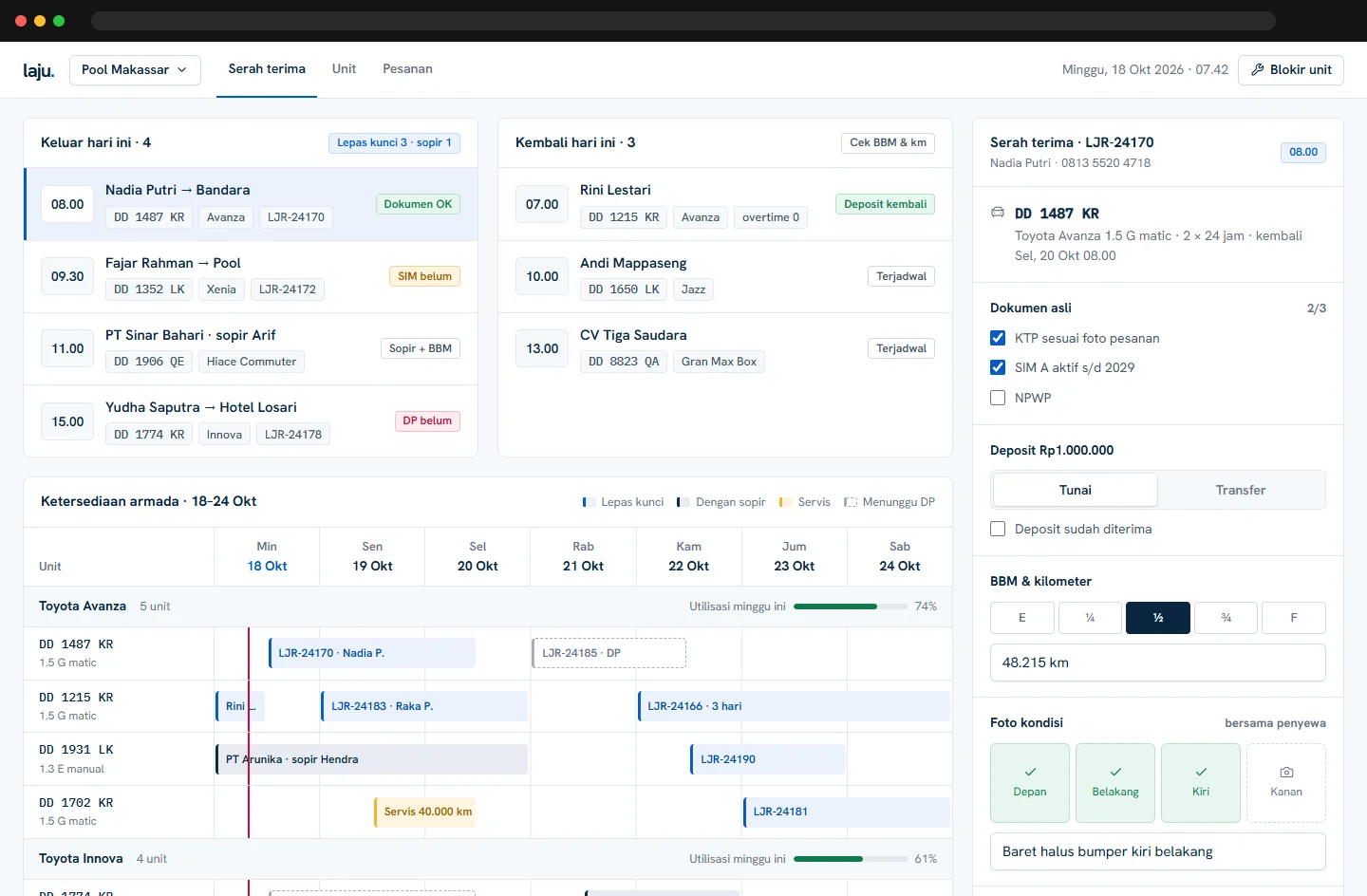The image size is (1367, 896).
Task: Collapse the Toyota Innova group row
Action: click(x=488, y=858)
